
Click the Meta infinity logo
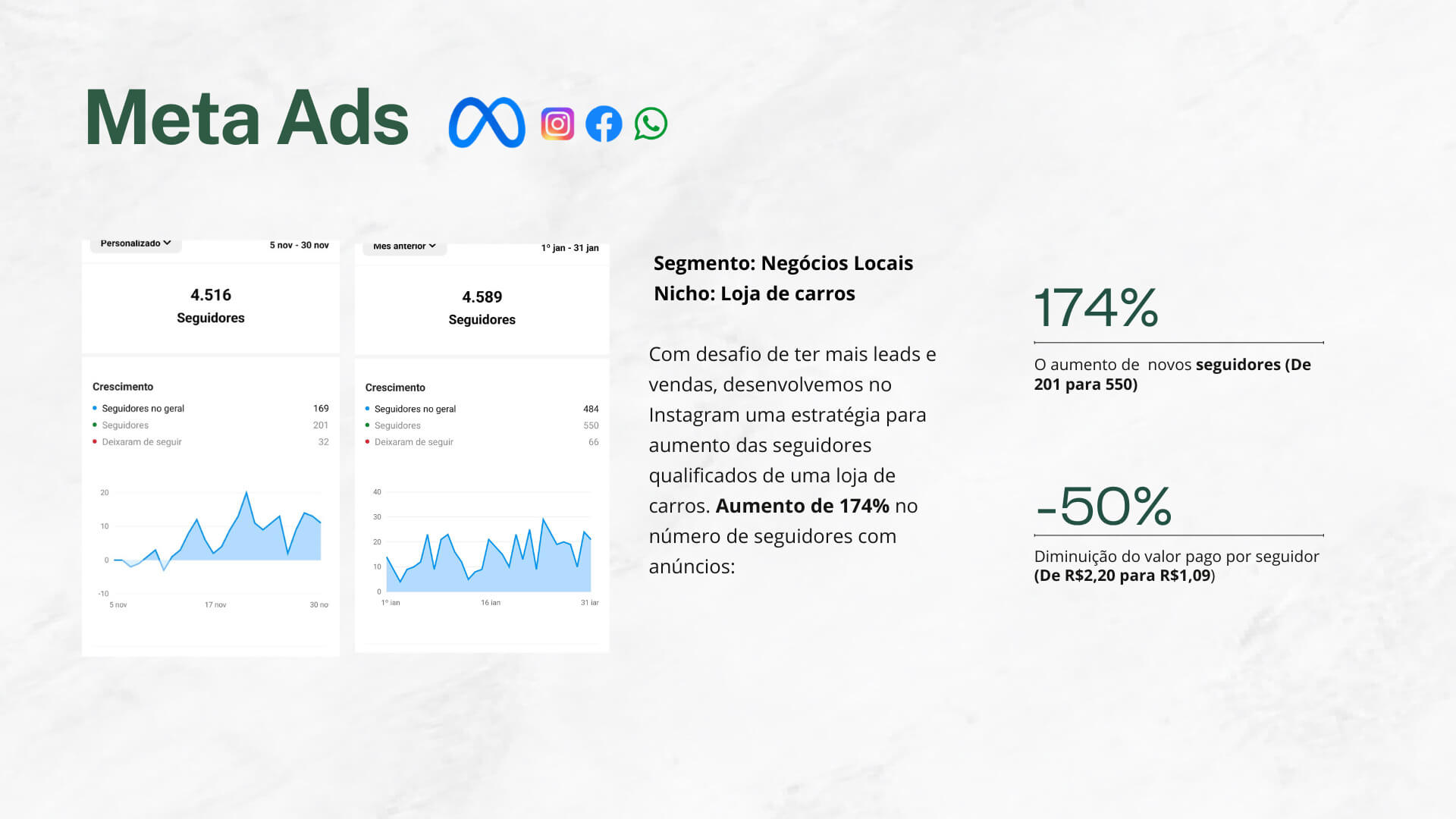[486, 122]
